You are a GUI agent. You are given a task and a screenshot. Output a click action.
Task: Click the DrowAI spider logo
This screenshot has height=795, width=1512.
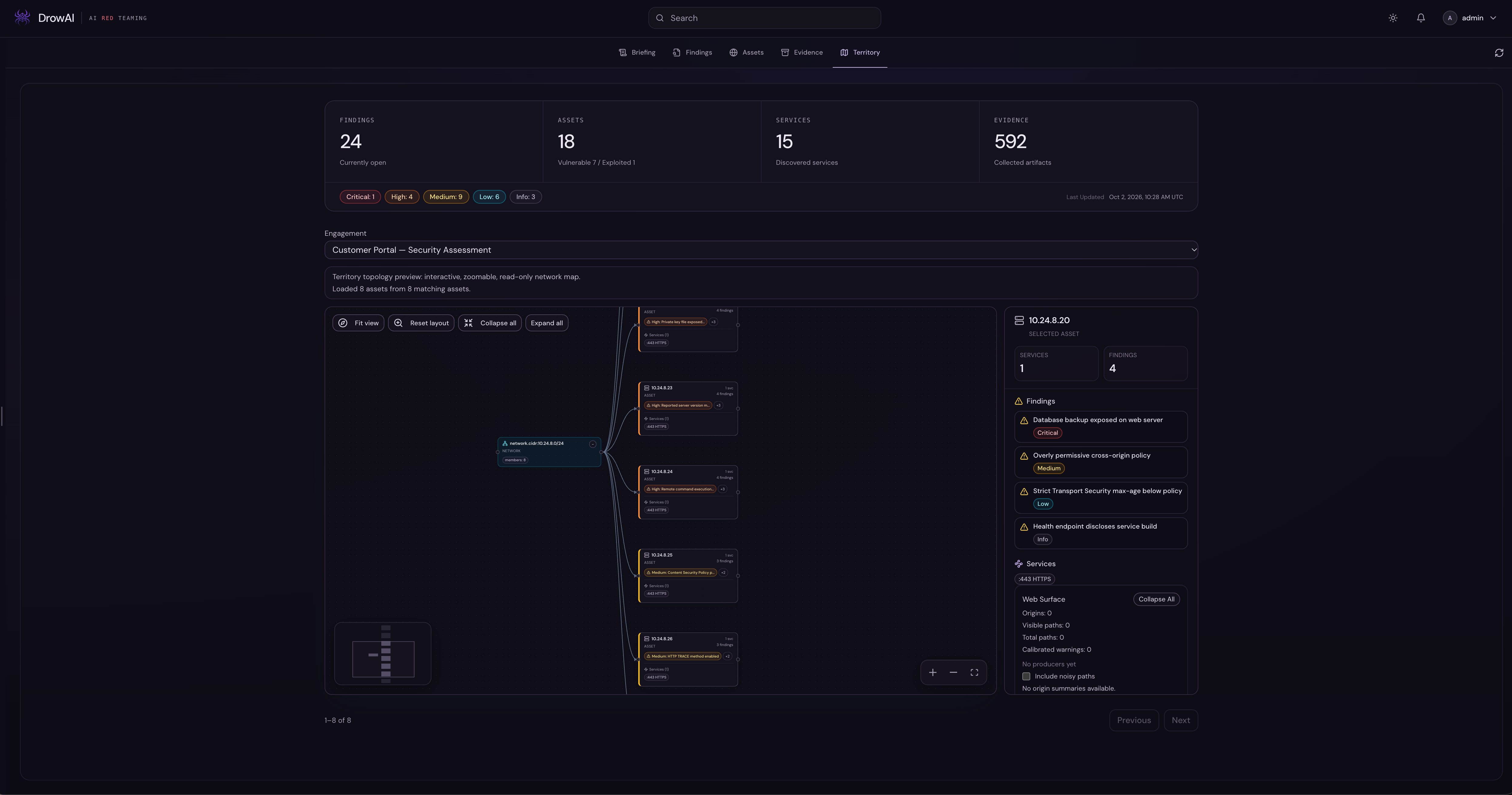pyautogui.click(x=22, y=18)
